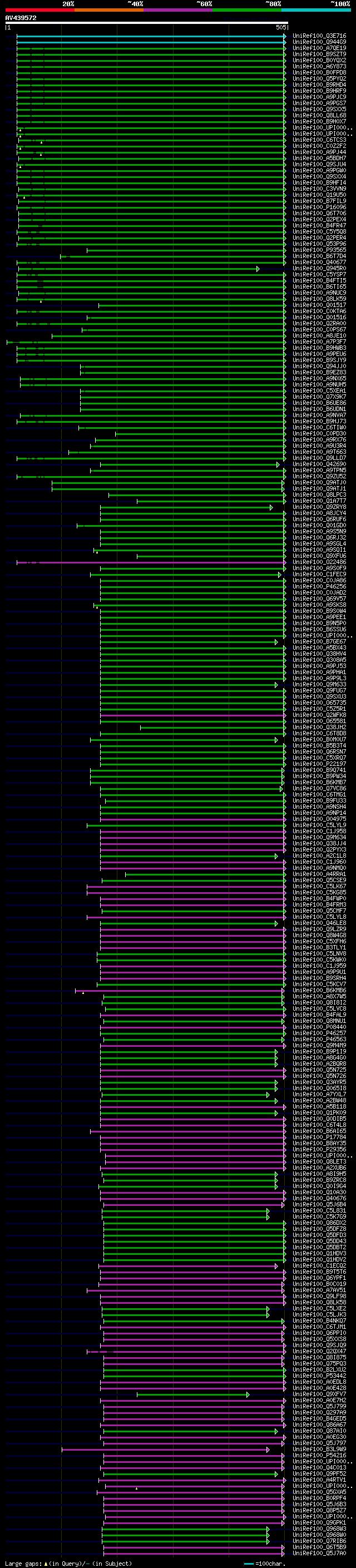Click the query label AV439572

click(x=21, y=18)
